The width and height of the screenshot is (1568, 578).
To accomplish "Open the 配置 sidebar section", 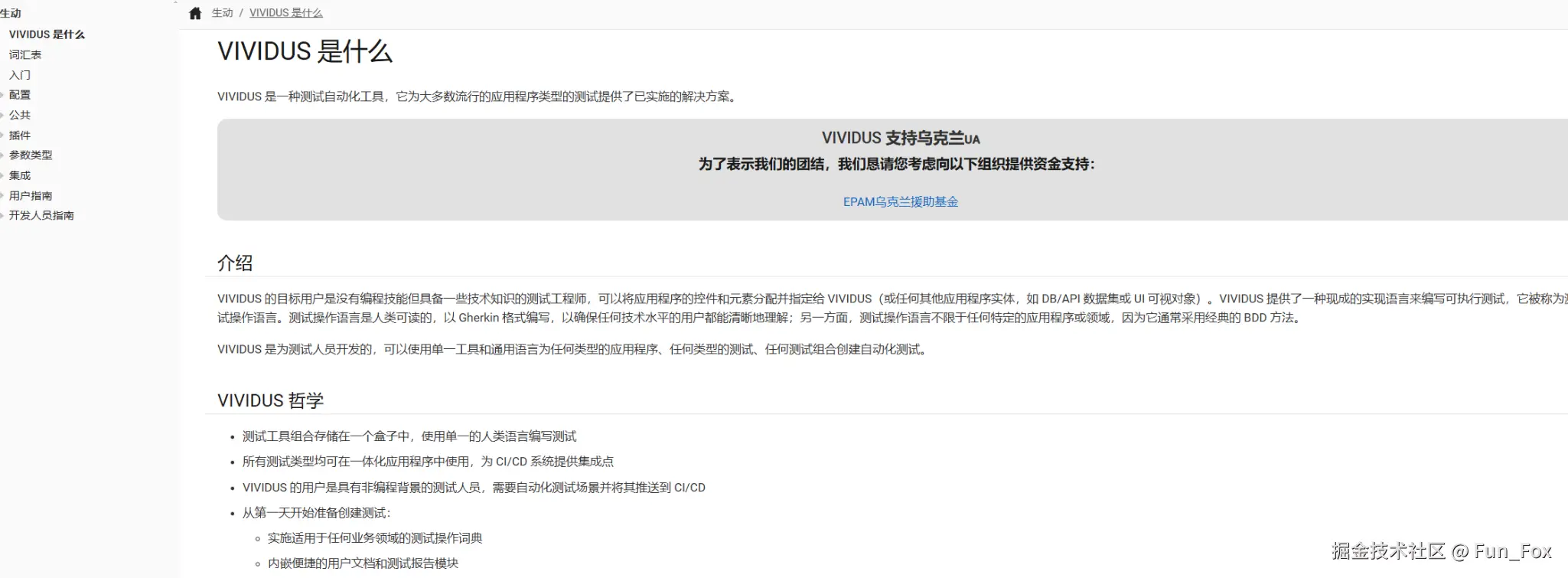I will pyautogui.click(x=20, y=95).
